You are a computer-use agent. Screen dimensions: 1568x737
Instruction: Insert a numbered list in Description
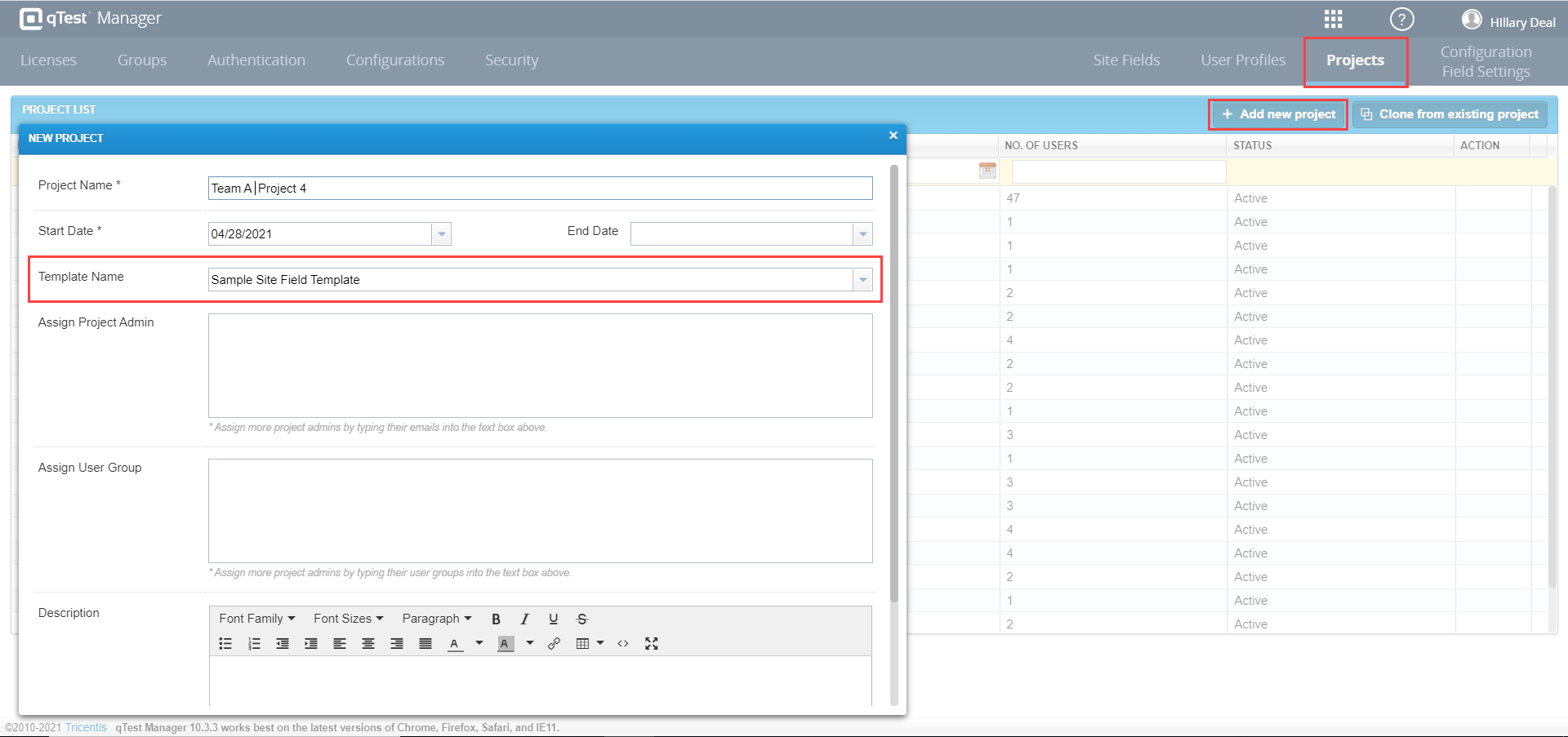pyautogui.click(x=254, y=644)
